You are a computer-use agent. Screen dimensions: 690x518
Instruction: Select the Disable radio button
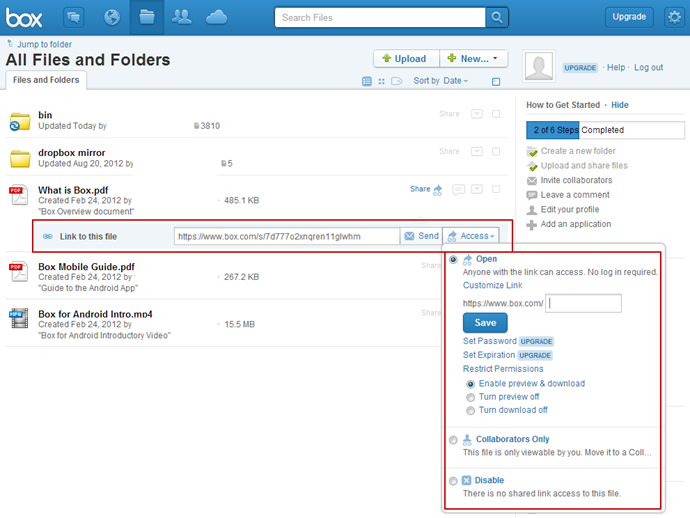(453, 481)
